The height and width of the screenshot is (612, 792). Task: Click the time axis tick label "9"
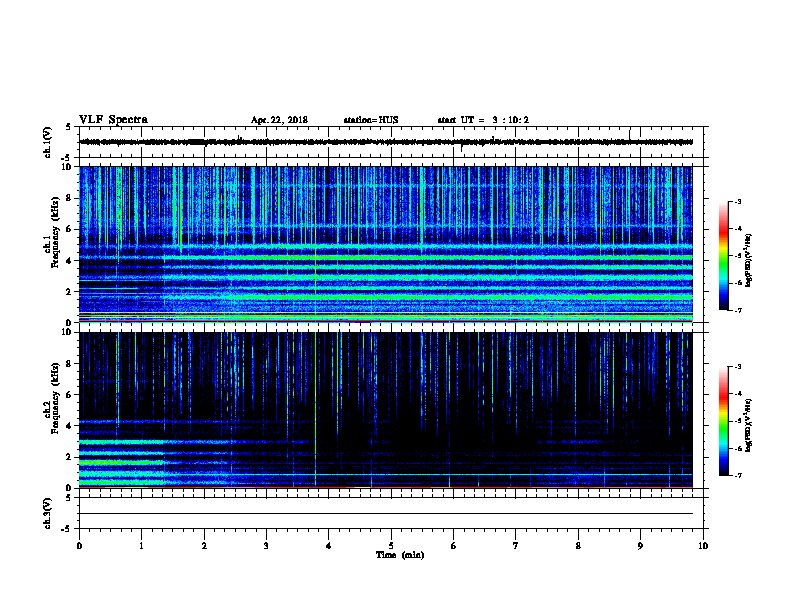click(640, 546)
